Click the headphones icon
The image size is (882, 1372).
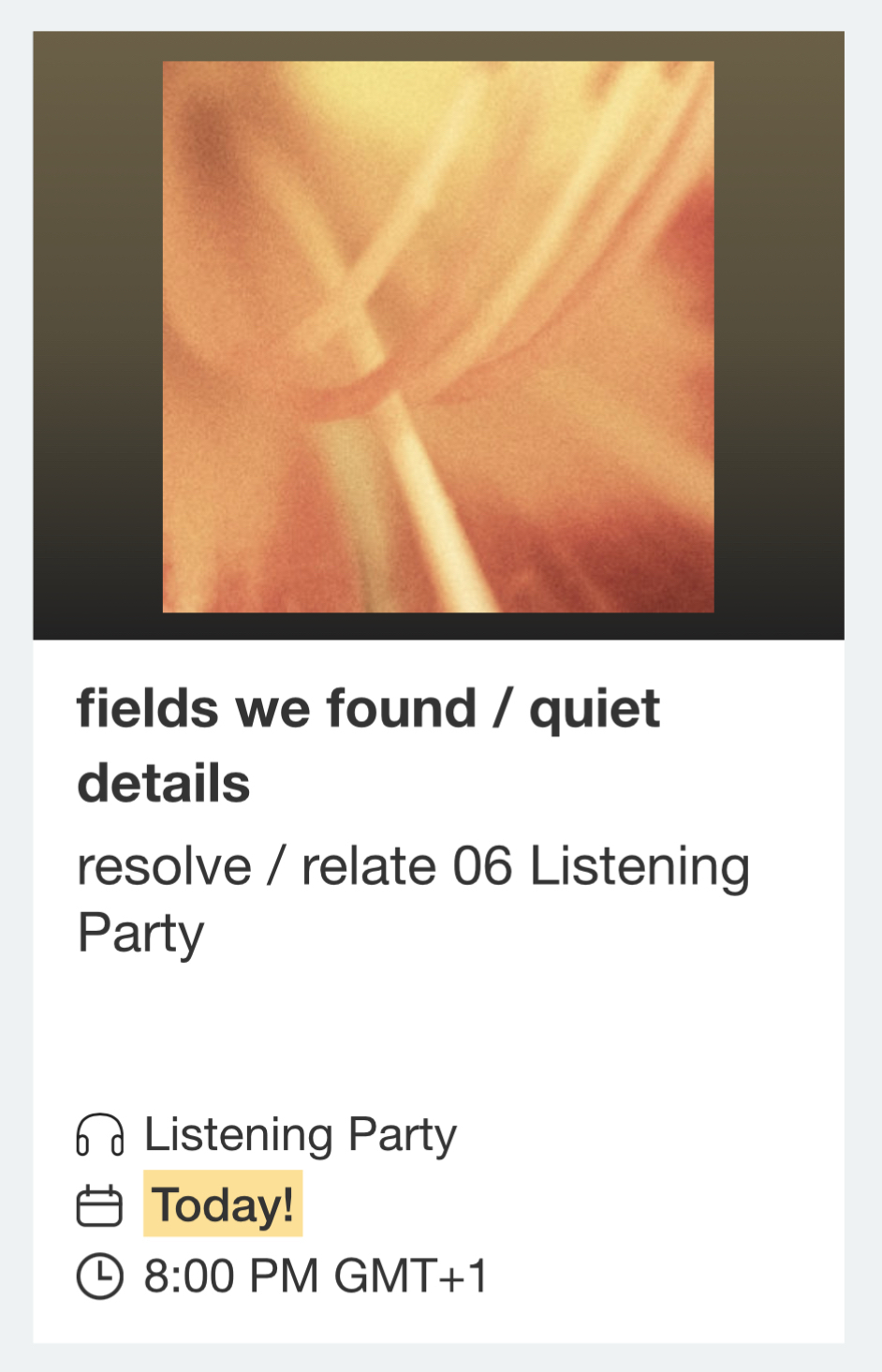tap(99, 1134)
